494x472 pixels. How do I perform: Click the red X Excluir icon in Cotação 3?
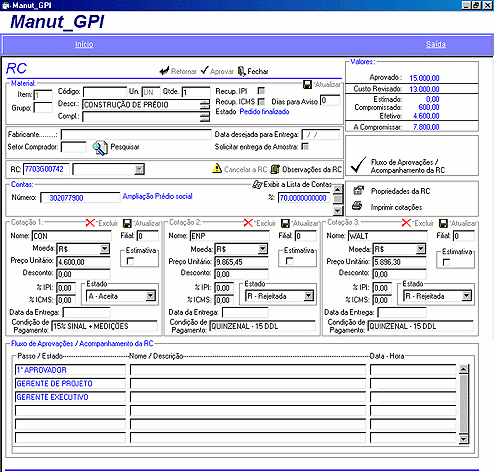click(406, 223)
